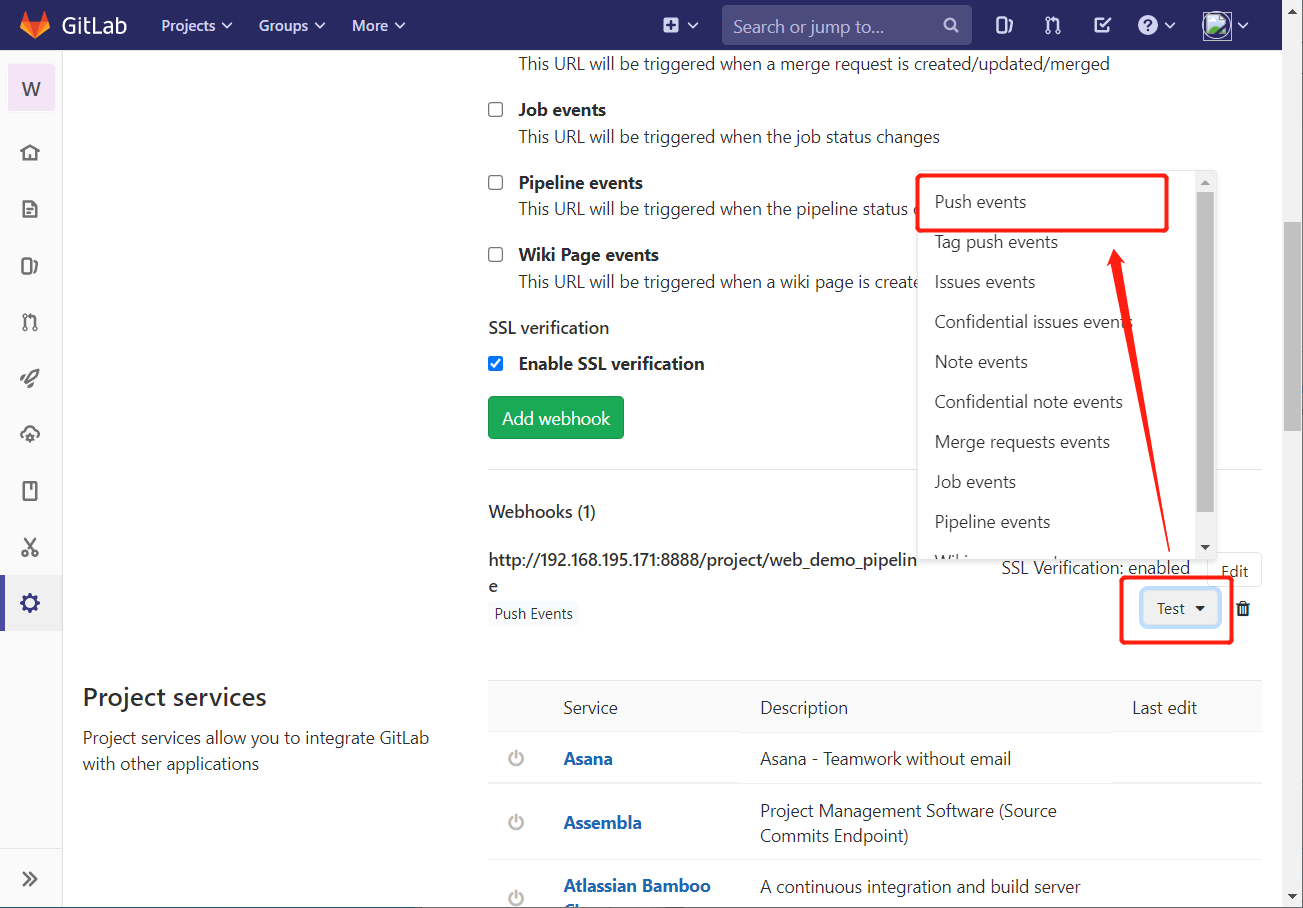
Task: Click the dropdown scrollbar down arrow
Action: [1205, 547]
